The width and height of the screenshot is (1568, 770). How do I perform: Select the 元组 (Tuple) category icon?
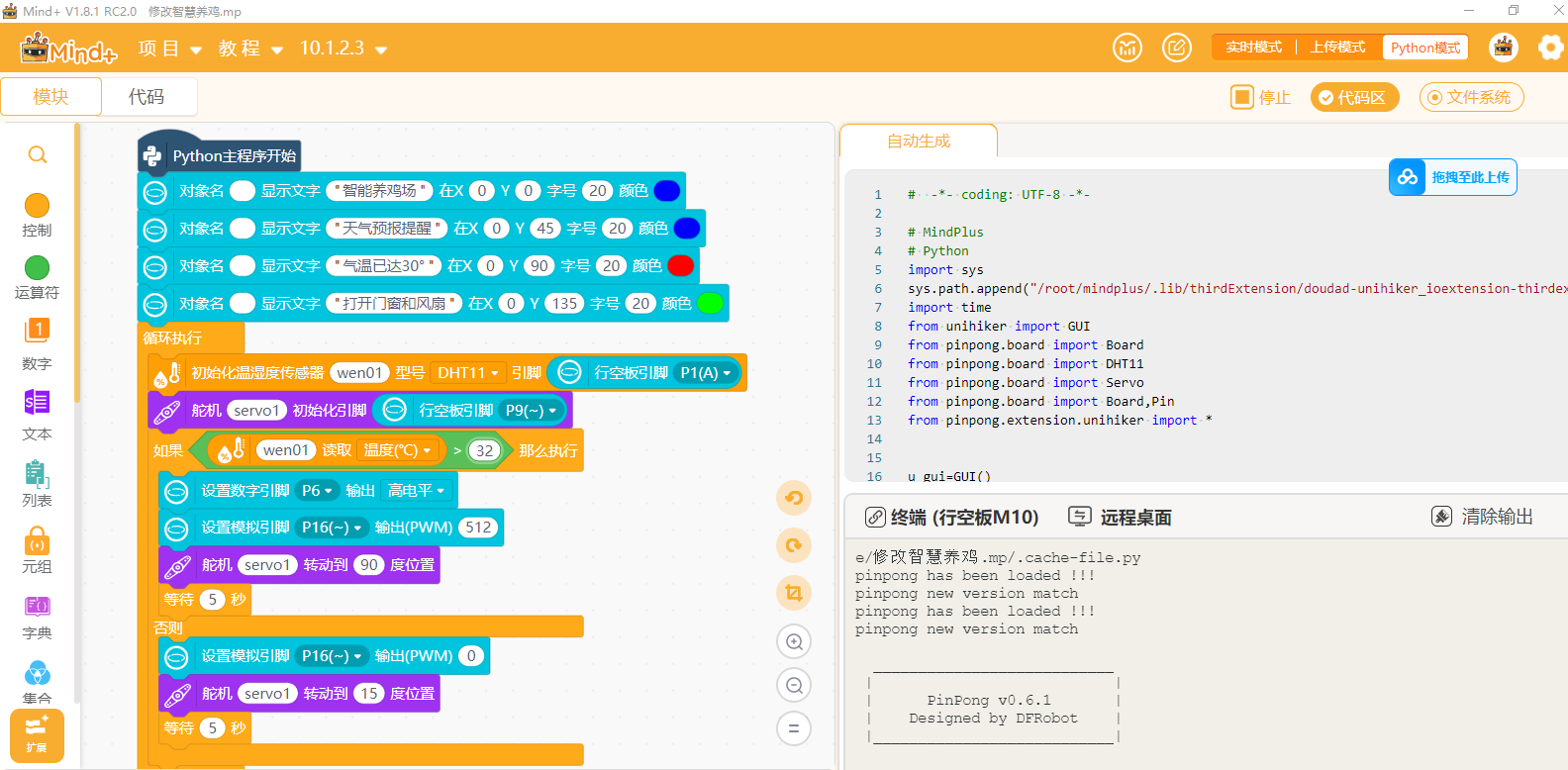[x=37, y=540]
